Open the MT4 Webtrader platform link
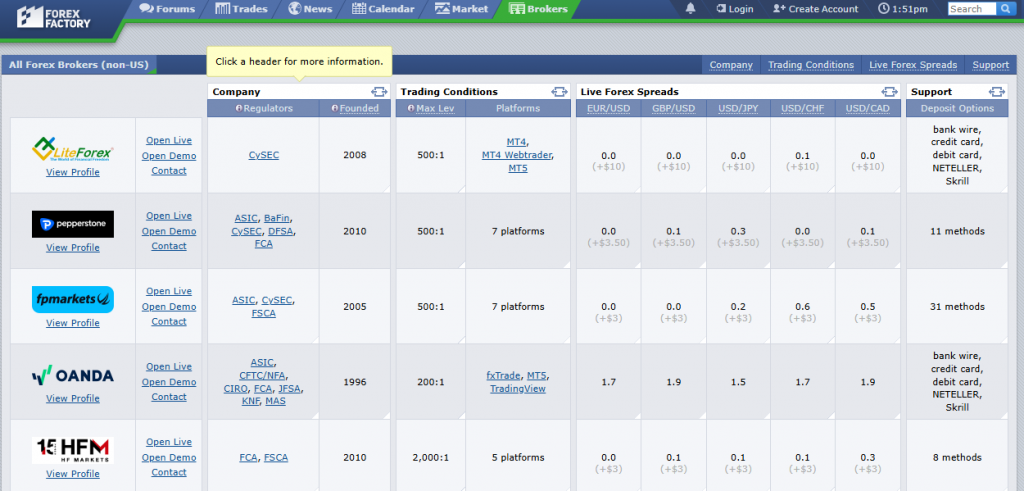Image resolution: width=1024 pixels, height=491 pixels. tap(517, 155)
